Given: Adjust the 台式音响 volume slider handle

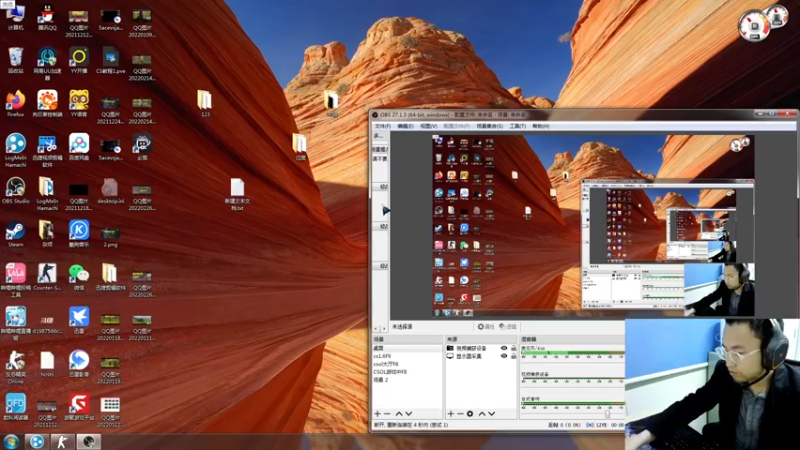Looking at the screenshot, I should [x=607, y=413].
